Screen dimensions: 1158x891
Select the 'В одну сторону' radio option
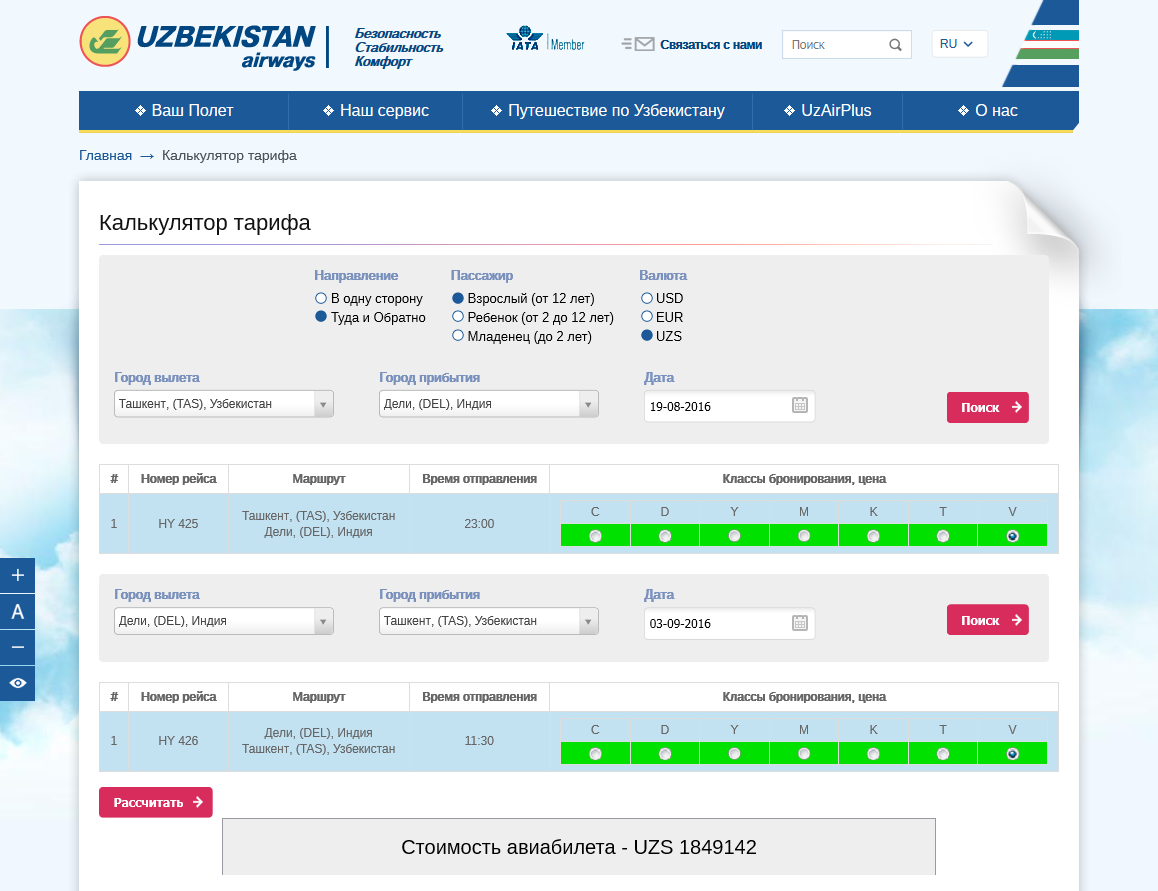tap(321, 298)
